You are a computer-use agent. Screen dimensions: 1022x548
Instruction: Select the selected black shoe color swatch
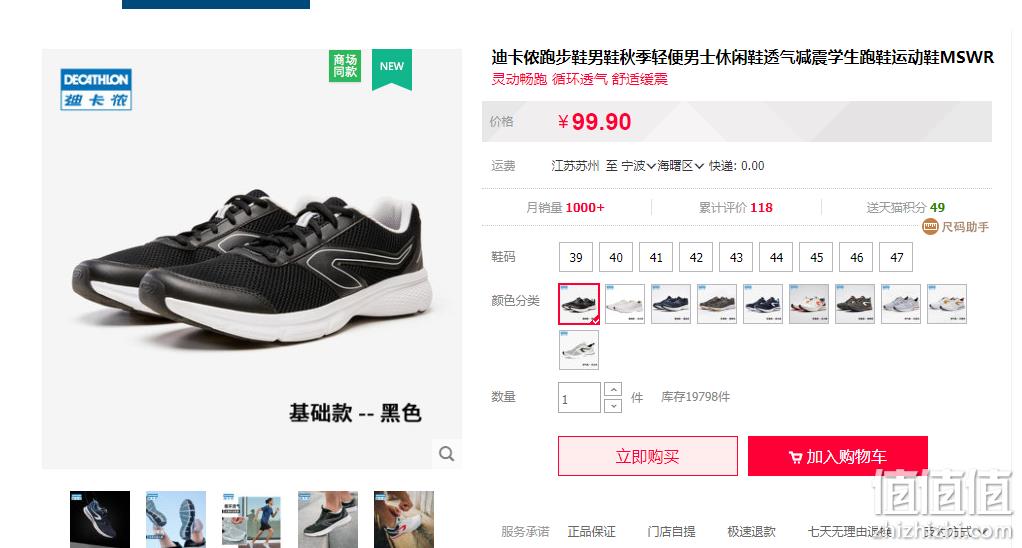[579, 304]
